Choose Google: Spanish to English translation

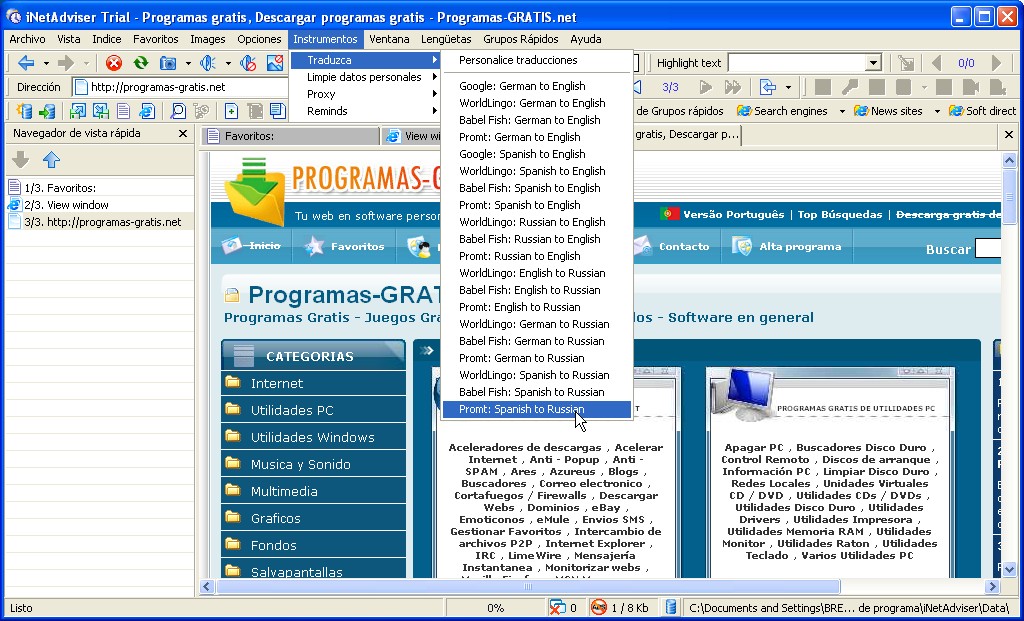click(537, 154)
